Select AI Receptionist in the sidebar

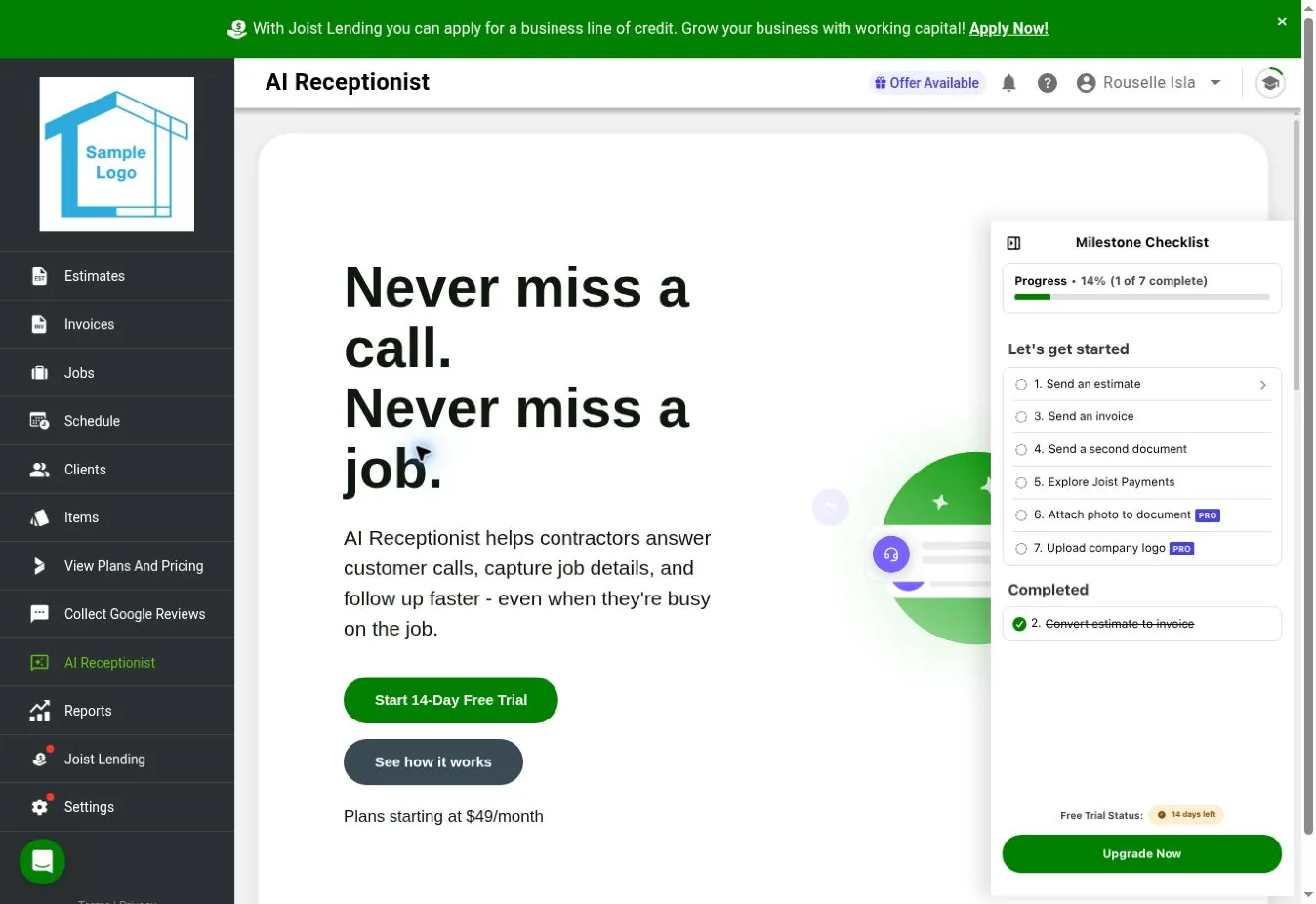[x=117, y=663]
